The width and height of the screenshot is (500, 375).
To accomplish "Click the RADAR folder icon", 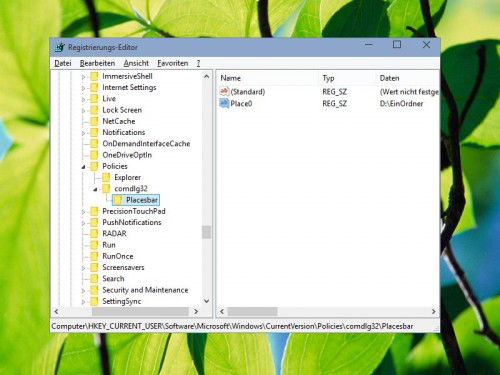I will tap(94, 234).
